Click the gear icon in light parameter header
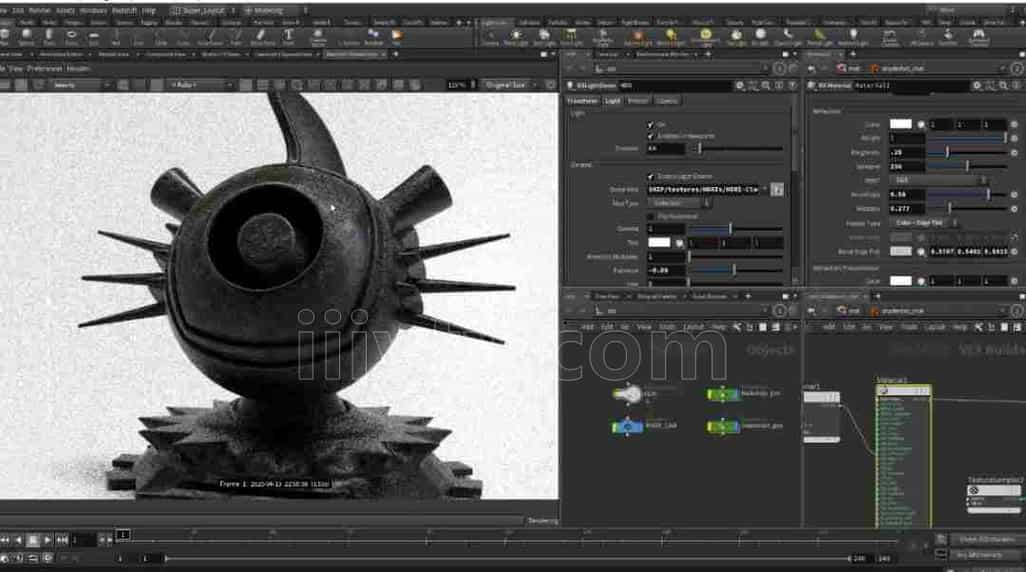Viewport: 1026px width, 572px height. (x=739, y=85)
